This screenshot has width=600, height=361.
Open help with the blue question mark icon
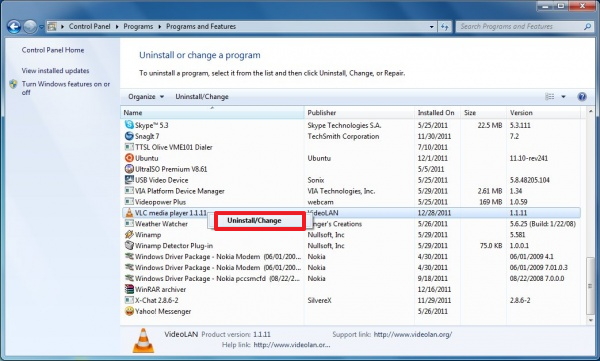[x=582, y=96]
